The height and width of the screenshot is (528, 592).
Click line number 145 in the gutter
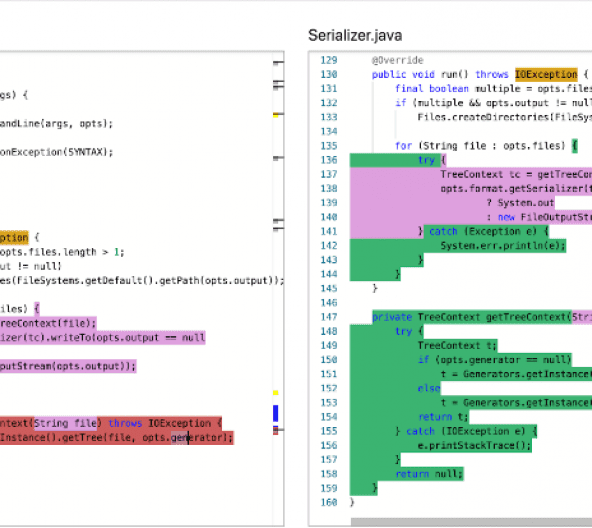tap(328, 289)
